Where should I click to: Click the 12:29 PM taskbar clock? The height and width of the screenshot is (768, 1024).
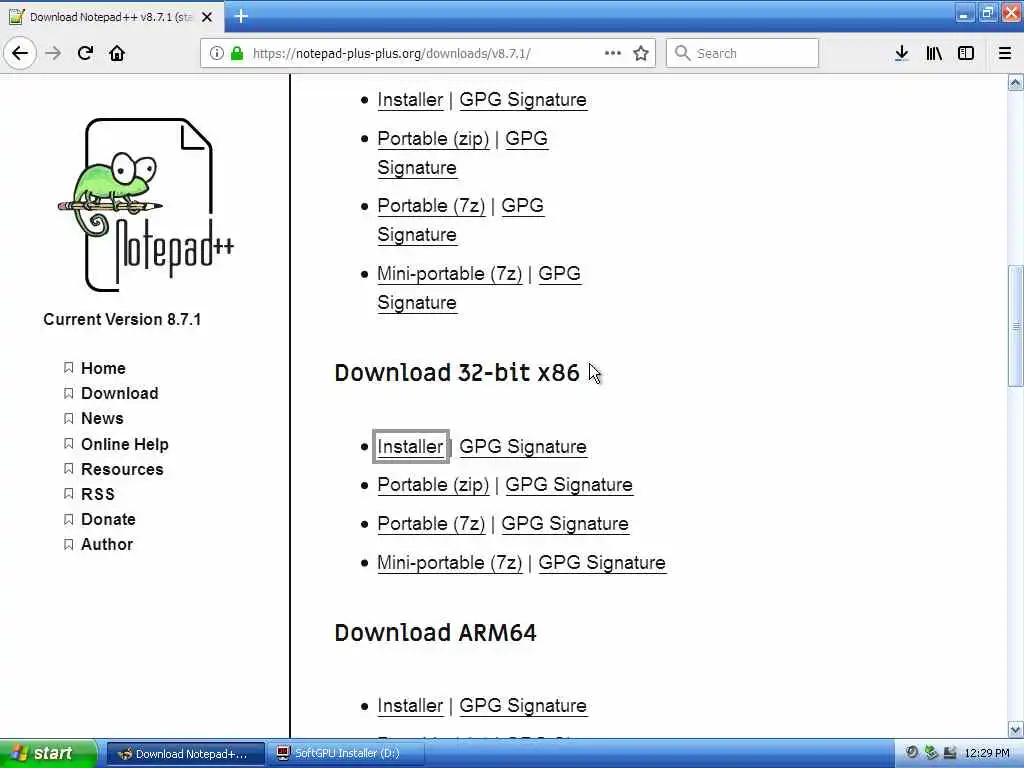tap(987, 754)
